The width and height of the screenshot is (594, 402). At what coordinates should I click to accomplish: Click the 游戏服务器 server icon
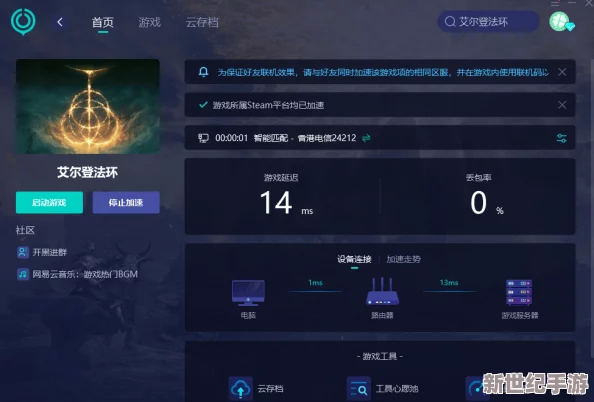pyautogui.click(x=519, y=292)
